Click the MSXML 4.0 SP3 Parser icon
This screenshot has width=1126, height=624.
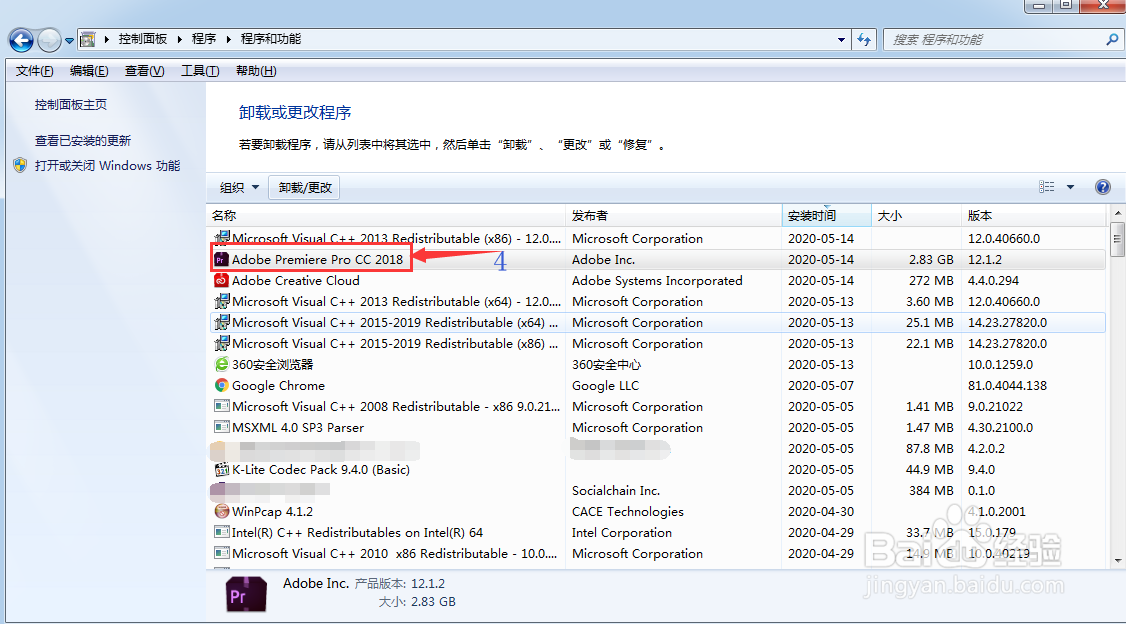coord(222,427)
